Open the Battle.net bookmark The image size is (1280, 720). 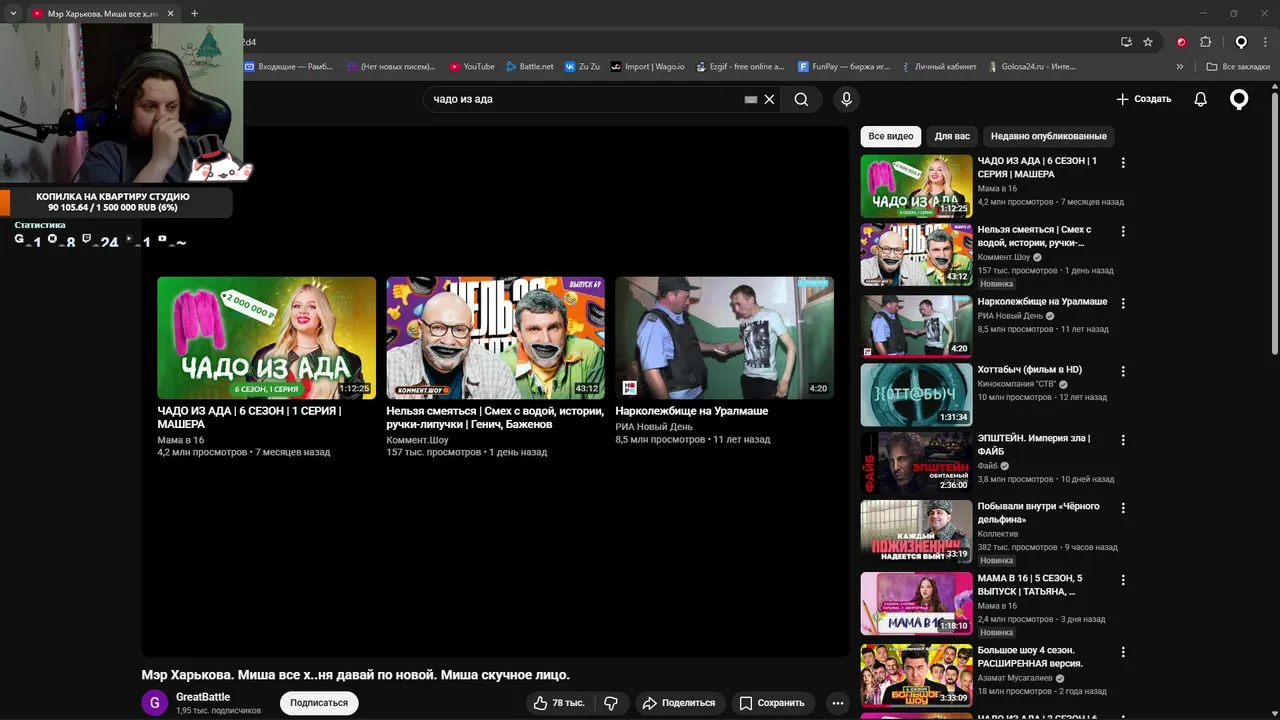point(529,67)
